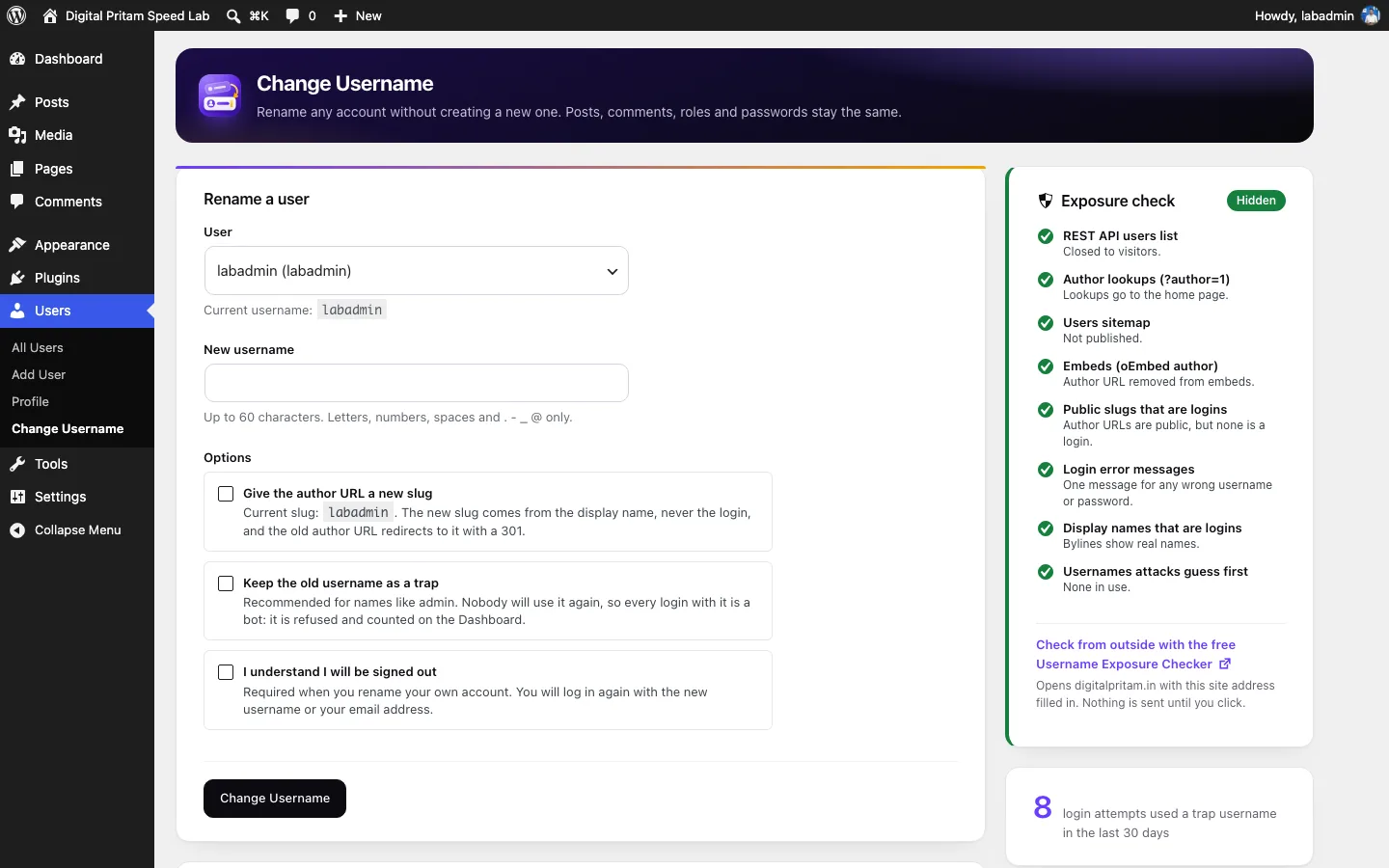Click the Change Username submit button
Image resolution: width=1389 pixels, height=868 pixels.
[x=275, y=799]
